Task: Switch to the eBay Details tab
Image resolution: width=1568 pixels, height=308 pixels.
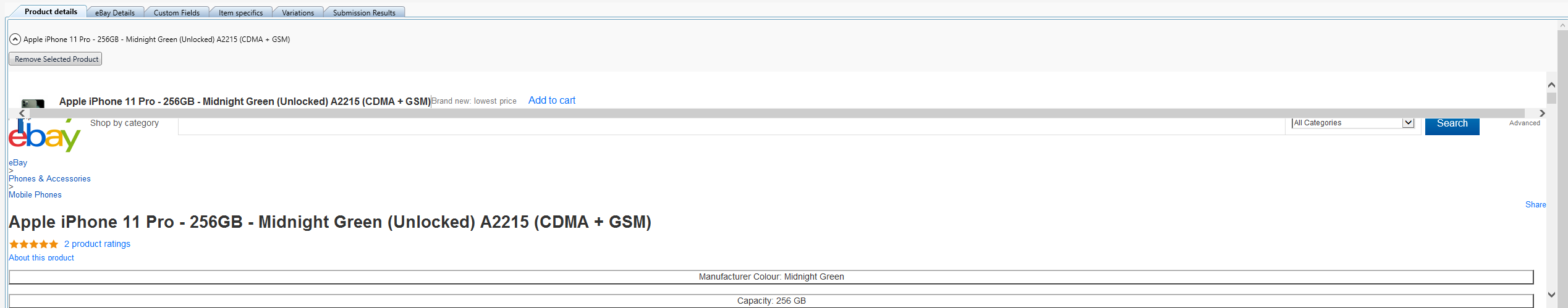Action: [115, 12]
